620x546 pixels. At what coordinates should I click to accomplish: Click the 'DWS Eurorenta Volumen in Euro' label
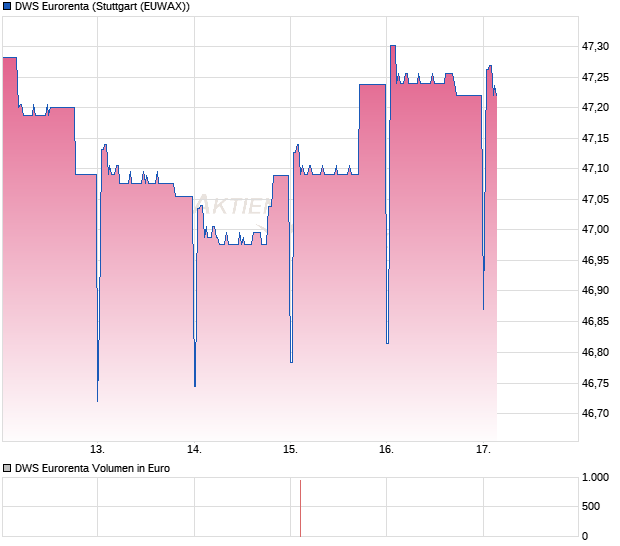click(x=92, y=469)
